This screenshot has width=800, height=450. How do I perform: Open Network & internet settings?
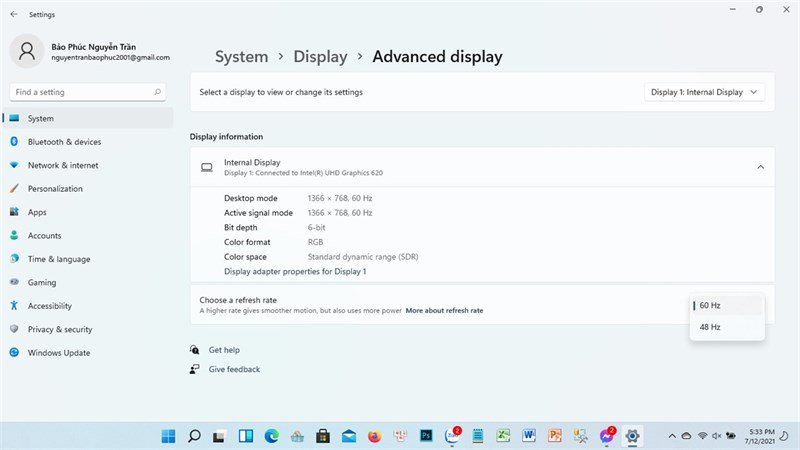(x=62, y=165)
